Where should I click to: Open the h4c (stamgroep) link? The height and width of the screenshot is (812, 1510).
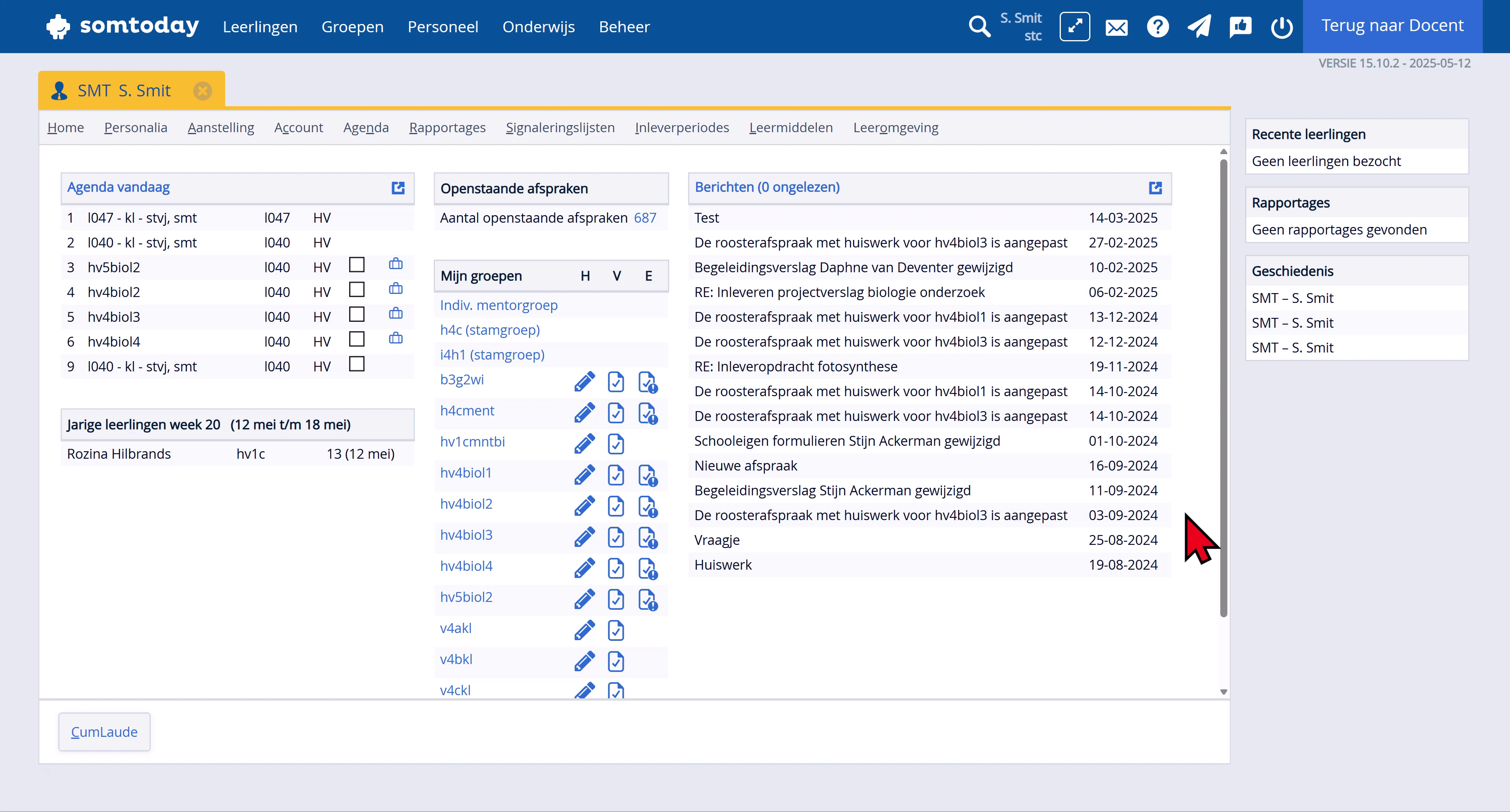pos(489,330)
